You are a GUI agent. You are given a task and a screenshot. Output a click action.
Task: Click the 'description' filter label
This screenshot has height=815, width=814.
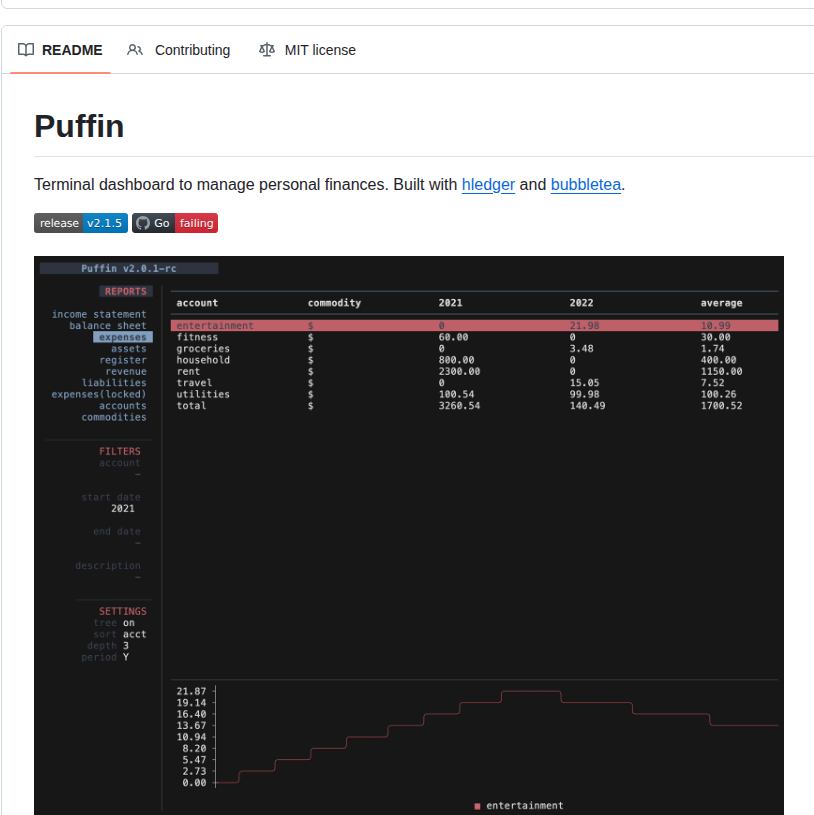click(x=108, y=566)
